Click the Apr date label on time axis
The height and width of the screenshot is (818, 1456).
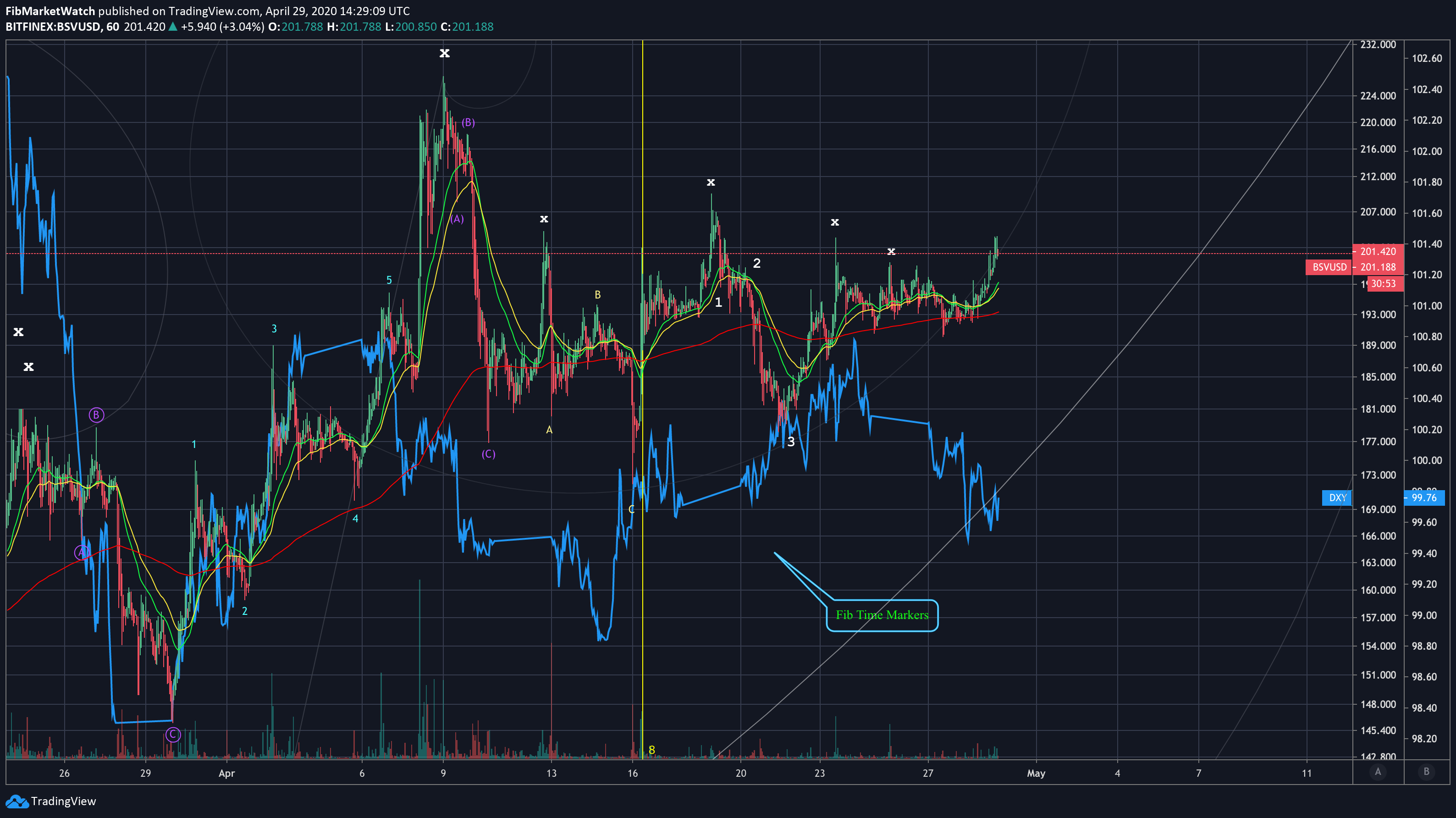click(226, 774)
